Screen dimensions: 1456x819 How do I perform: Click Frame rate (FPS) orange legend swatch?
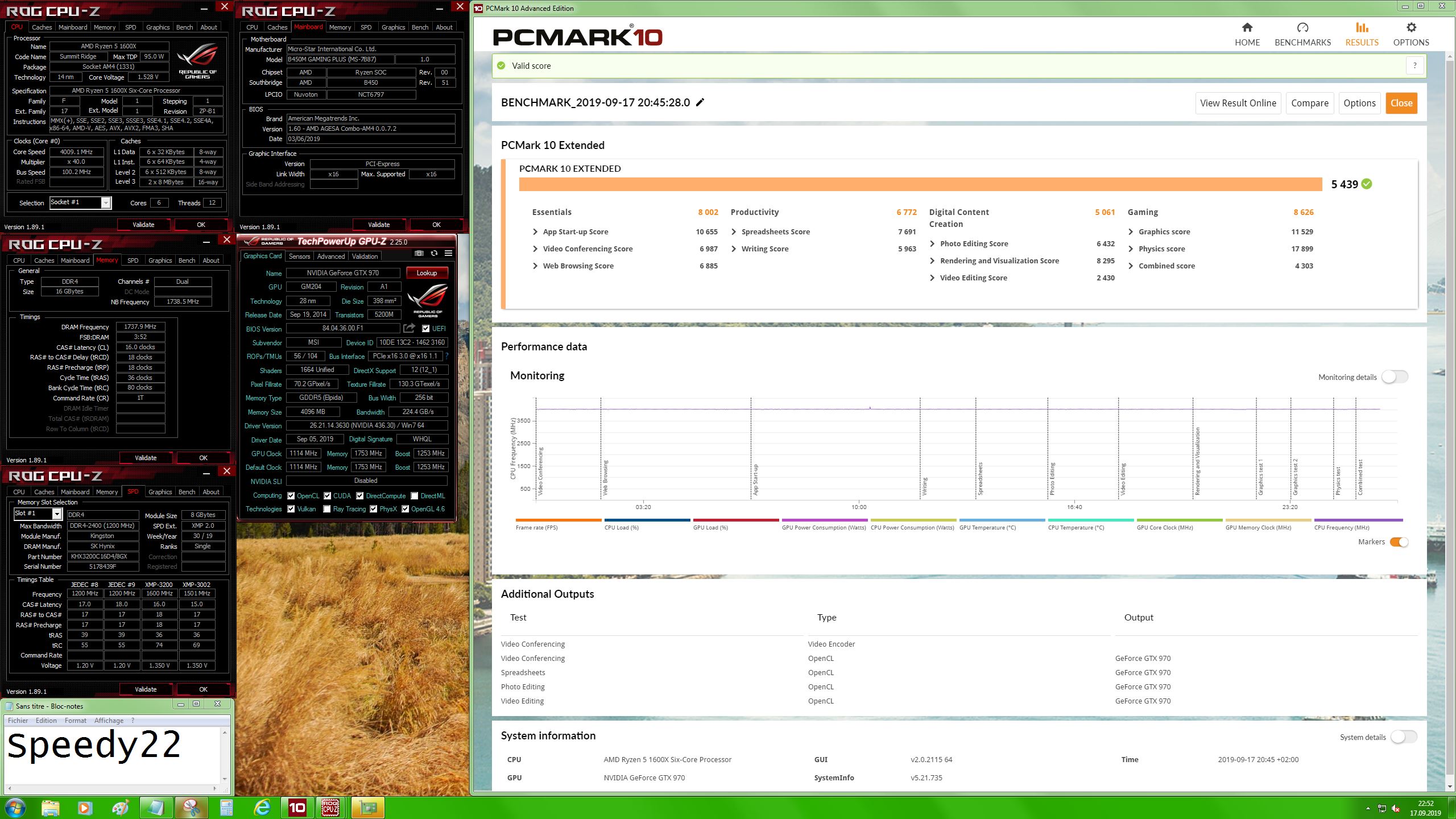tap(559, 520)
